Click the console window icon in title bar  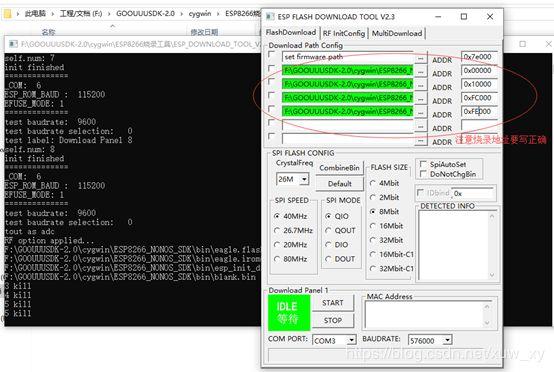13,44
